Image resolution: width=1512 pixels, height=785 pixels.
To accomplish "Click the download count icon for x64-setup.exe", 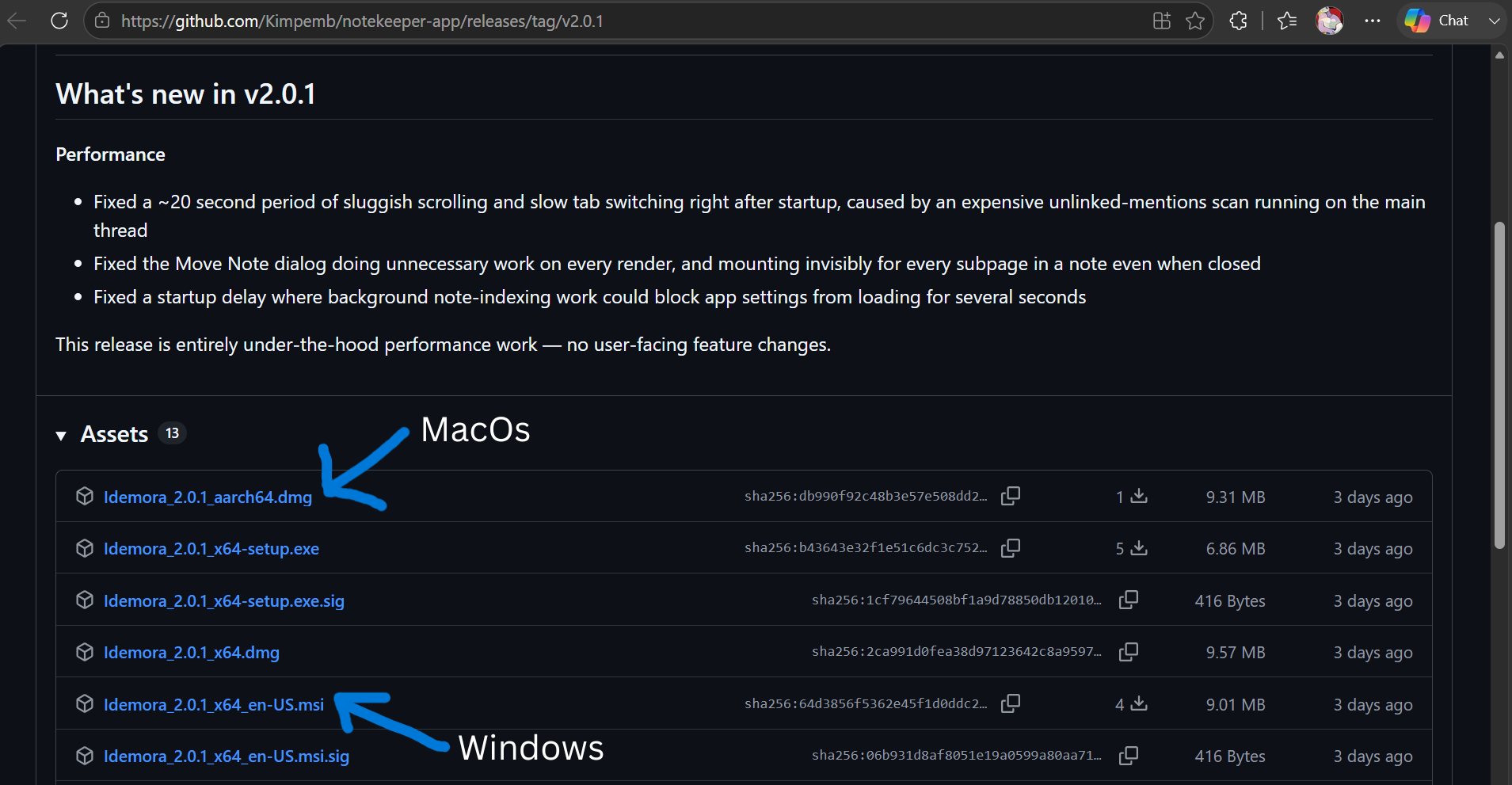I will [1139, 547].
